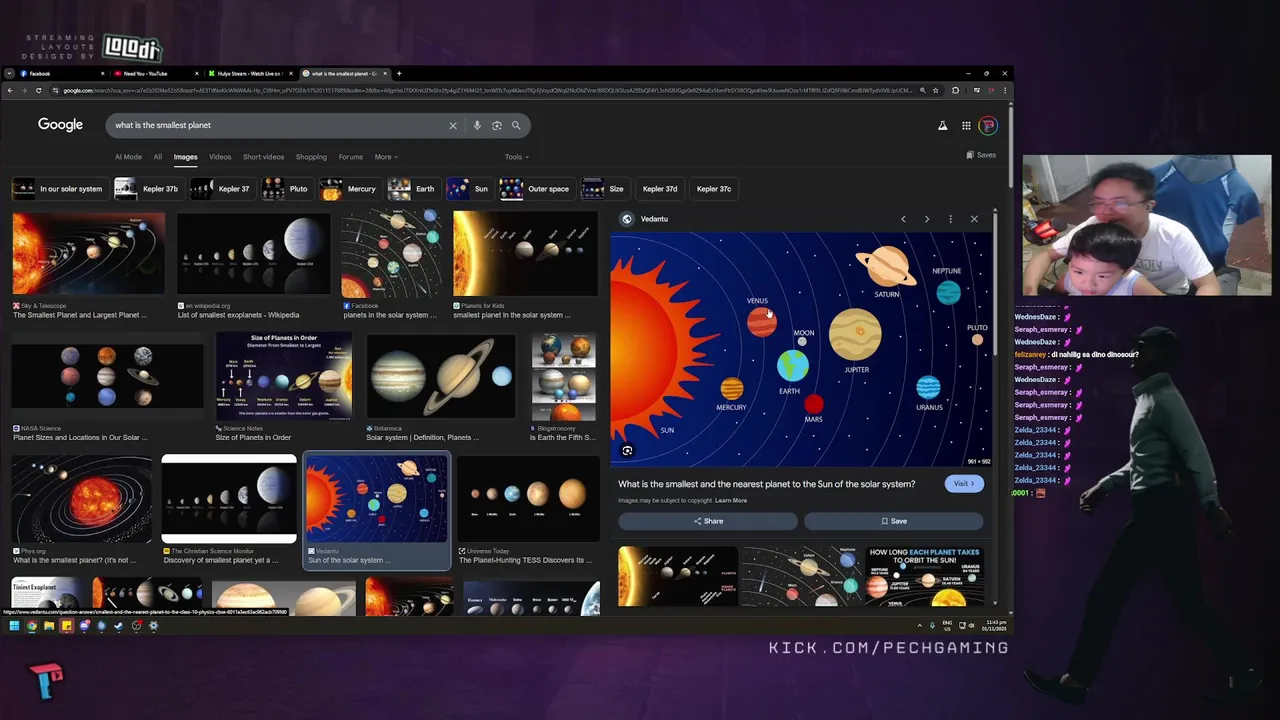Select the AI Mode search tab
Image resolution: width=1280 pixels, height=720 pixels.
(x=128, y=157)
